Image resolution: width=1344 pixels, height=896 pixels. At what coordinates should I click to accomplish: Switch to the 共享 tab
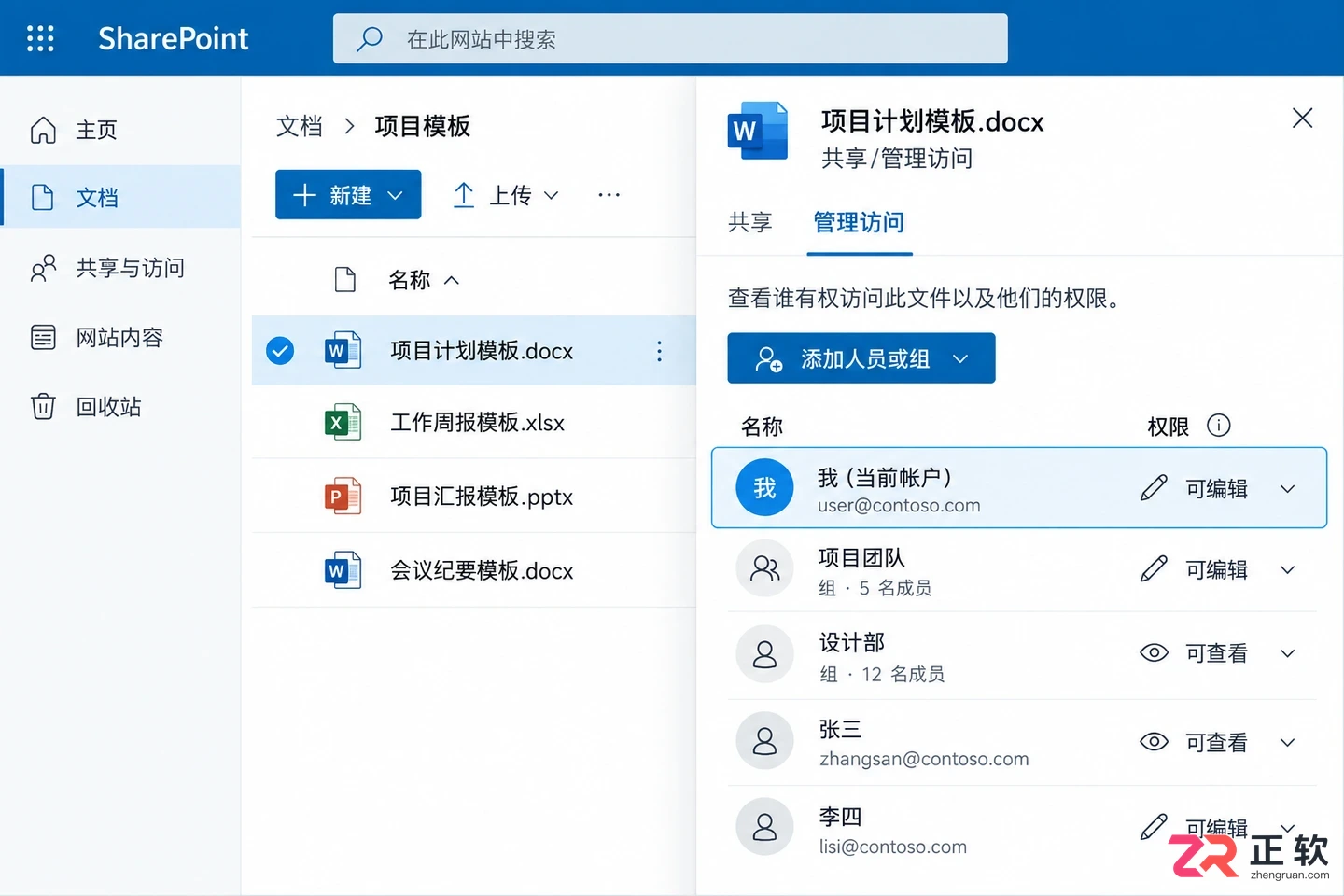tap(750, 222)
